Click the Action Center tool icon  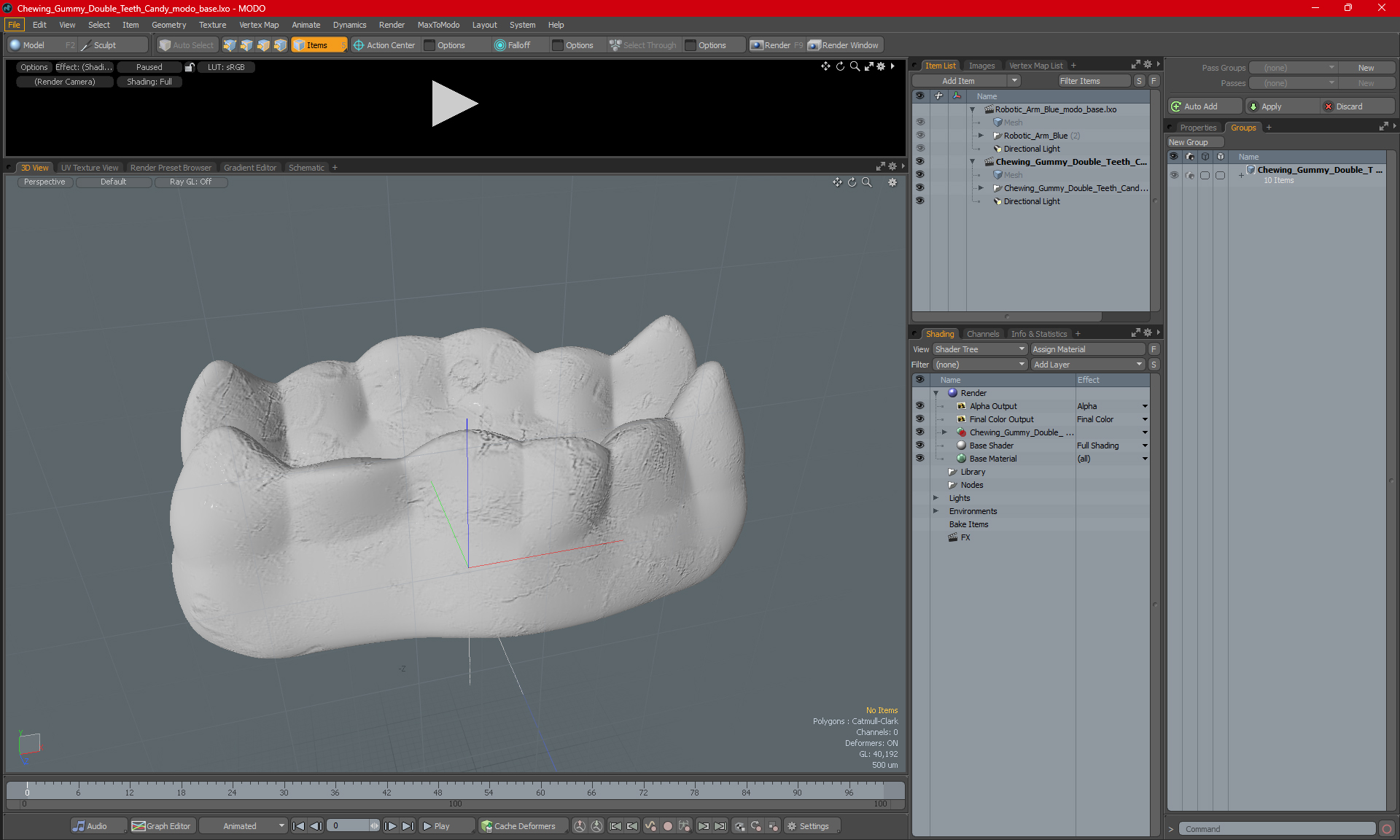point(359,45)
